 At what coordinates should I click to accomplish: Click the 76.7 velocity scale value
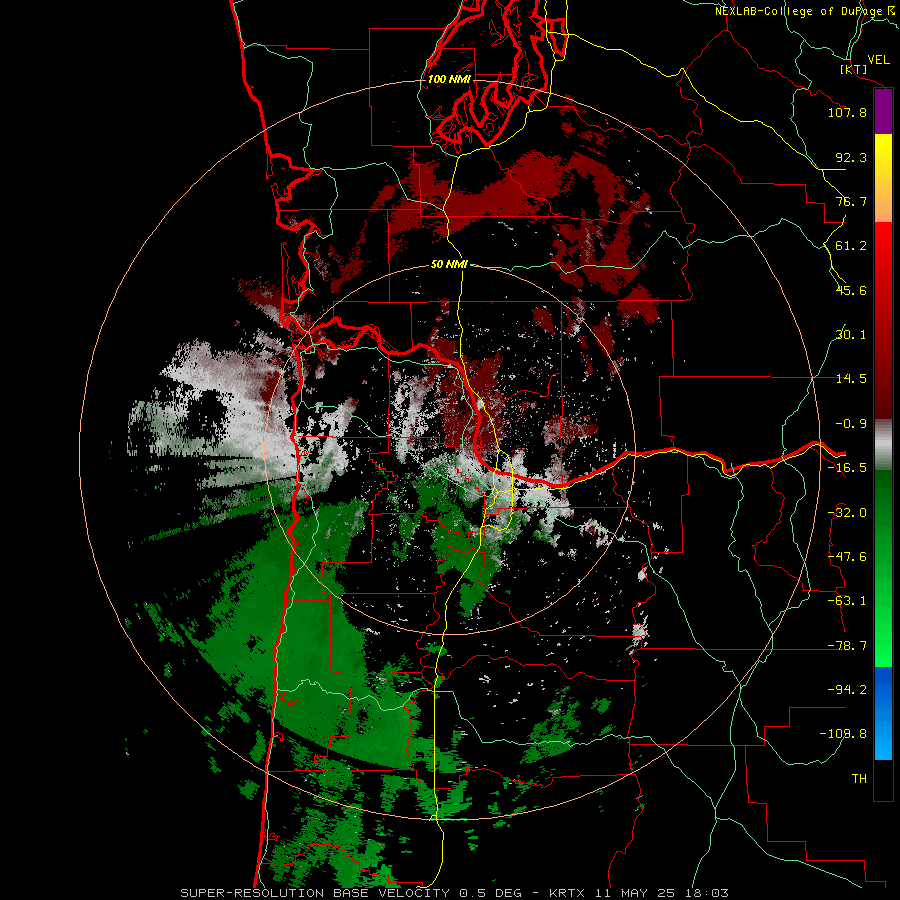(x=851, y=201)
